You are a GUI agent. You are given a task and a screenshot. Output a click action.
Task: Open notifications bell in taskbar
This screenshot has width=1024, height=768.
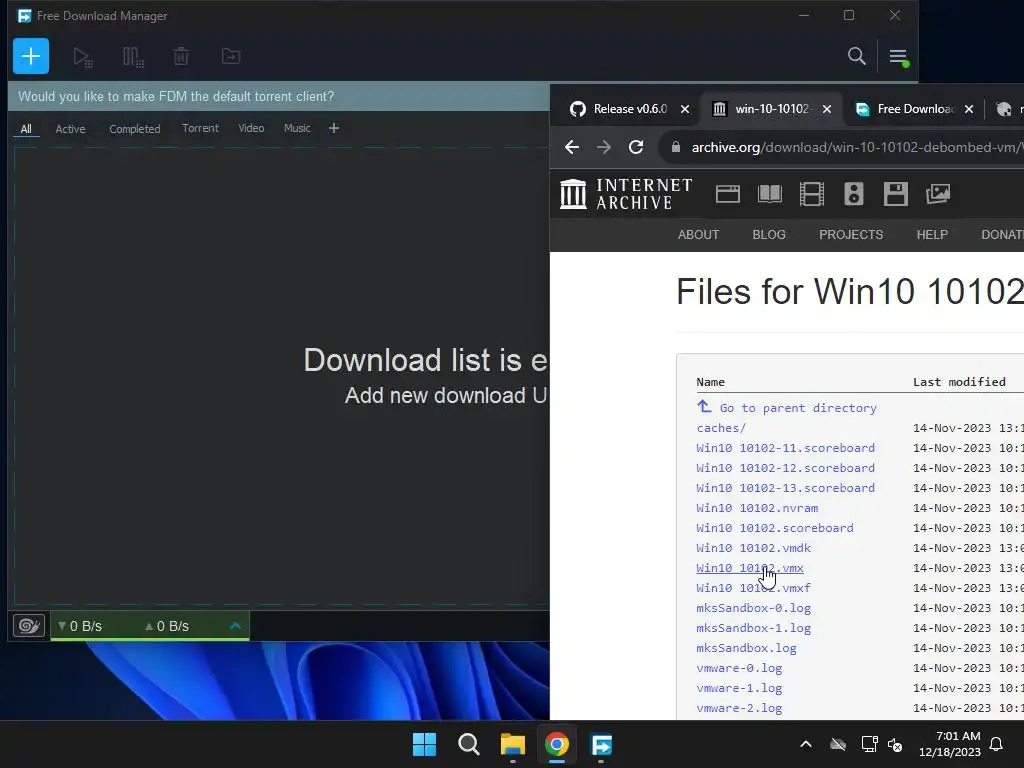997,744
